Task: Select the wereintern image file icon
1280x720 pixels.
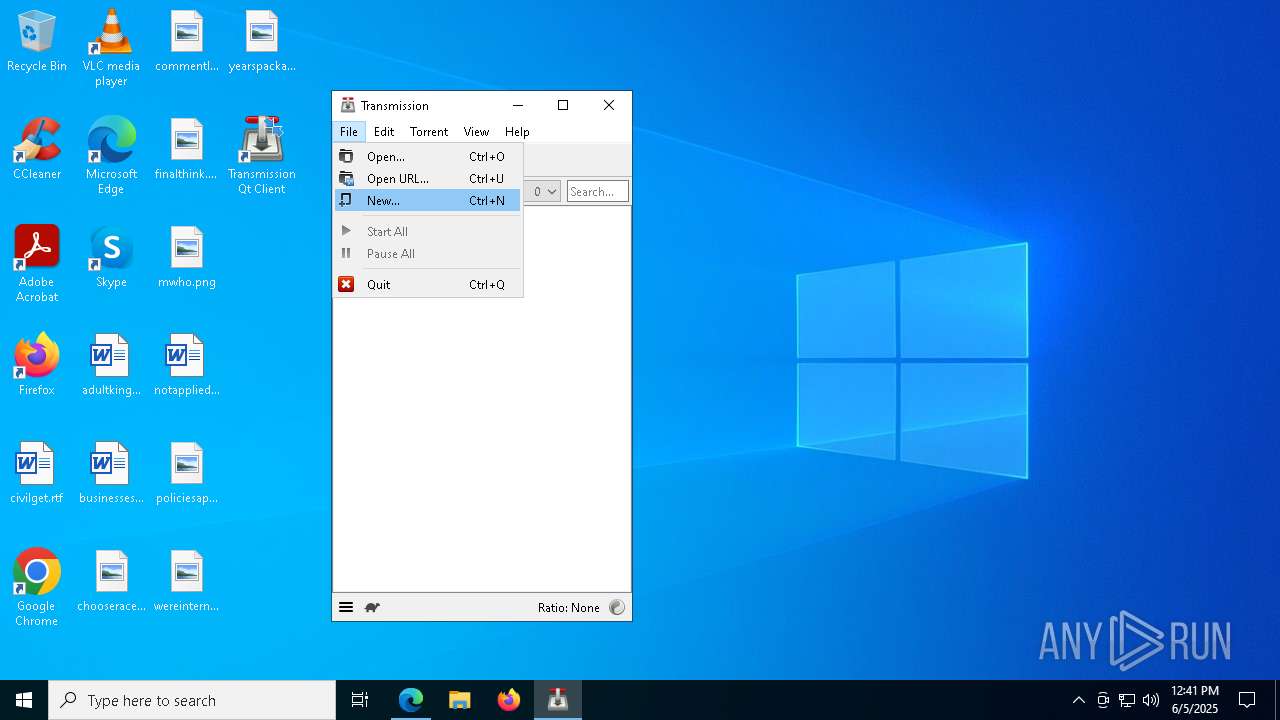Action: pos(187,581)
